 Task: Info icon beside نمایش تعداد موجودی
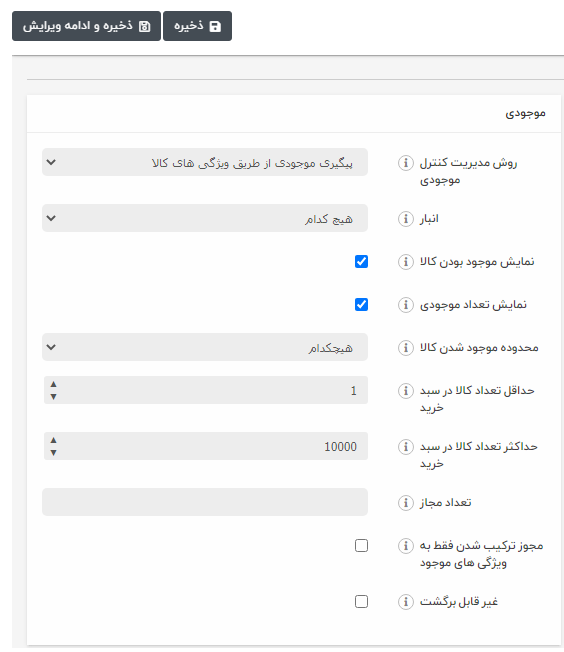[406, 304]
